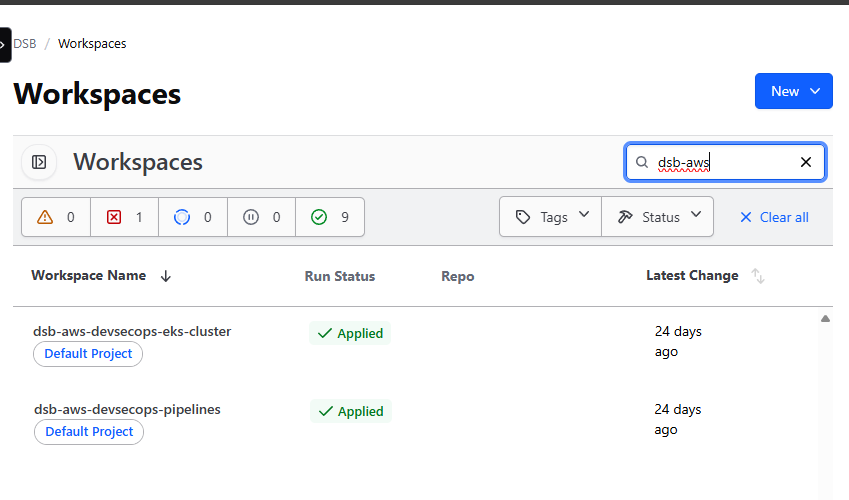Sort by Workspace Name arrow
849x500 pixels.
(x=166, y=276)
